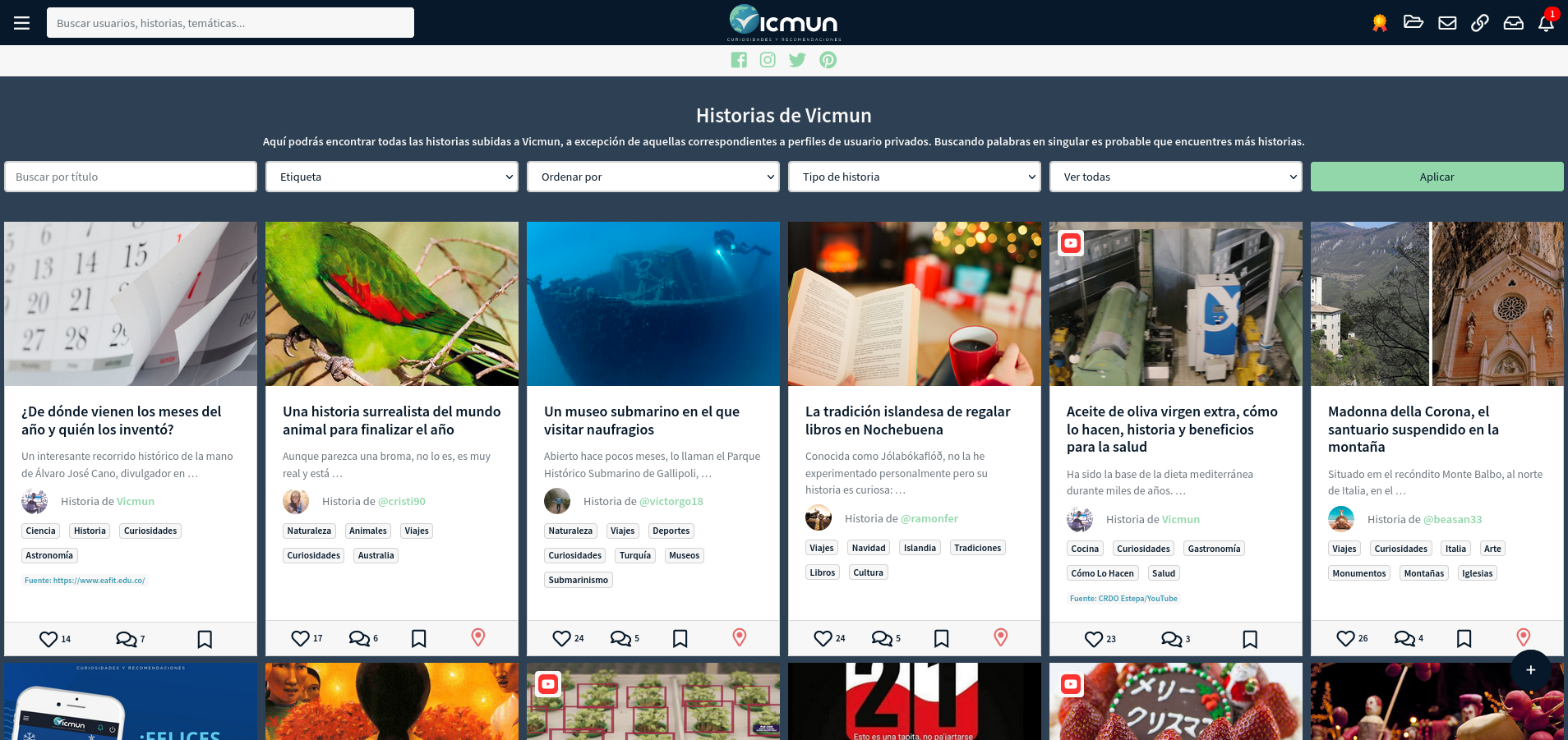The height and width of the screenshot is (740, 1568).
Task: Select the Islandia tag
Action: (920, 548)
